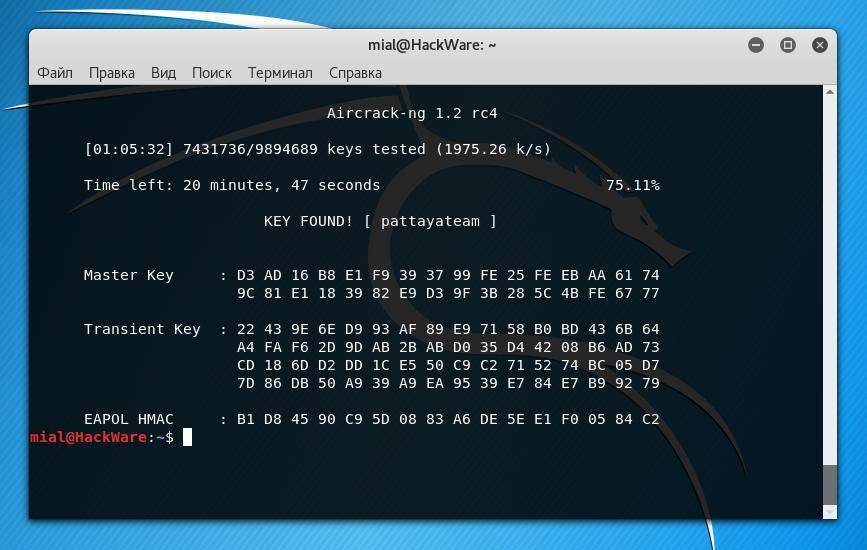867x550 pixels.
Task: Open the Файл menu
Action: 55,73
